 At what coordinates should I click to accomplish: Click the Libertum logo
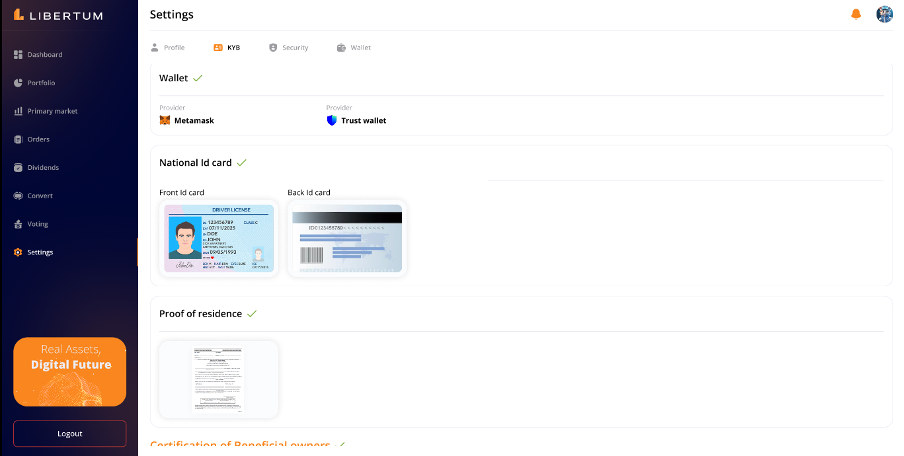pyautogui.click(x=58, y=15)
